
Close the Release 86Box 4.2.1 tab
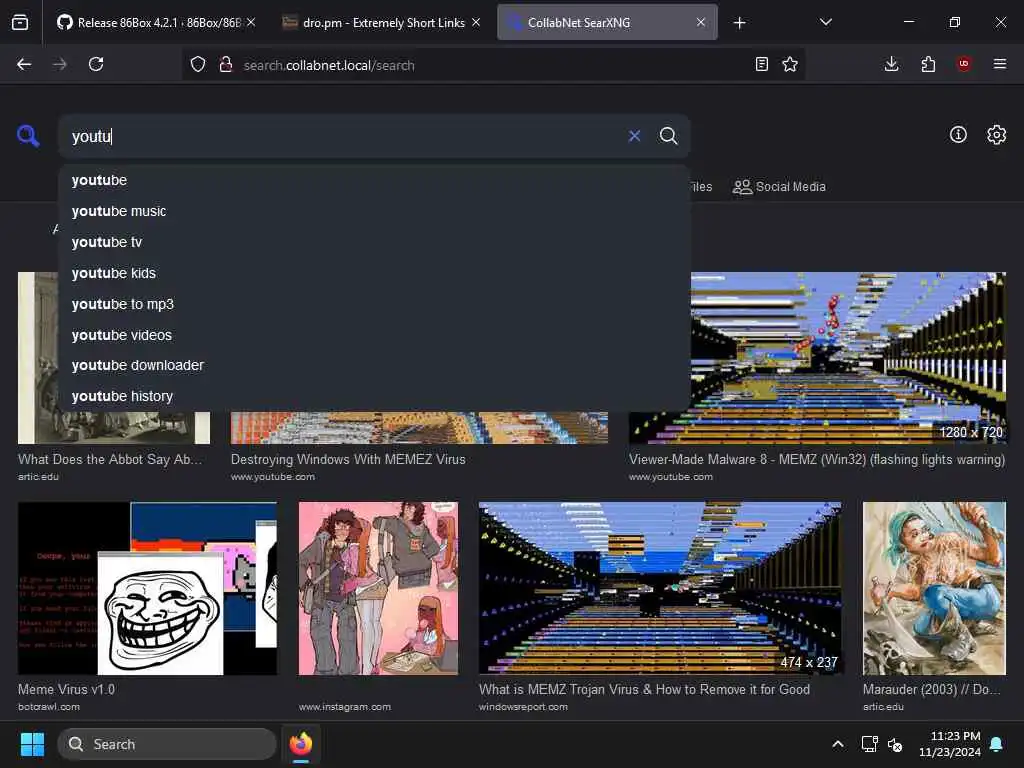point(251,22)
